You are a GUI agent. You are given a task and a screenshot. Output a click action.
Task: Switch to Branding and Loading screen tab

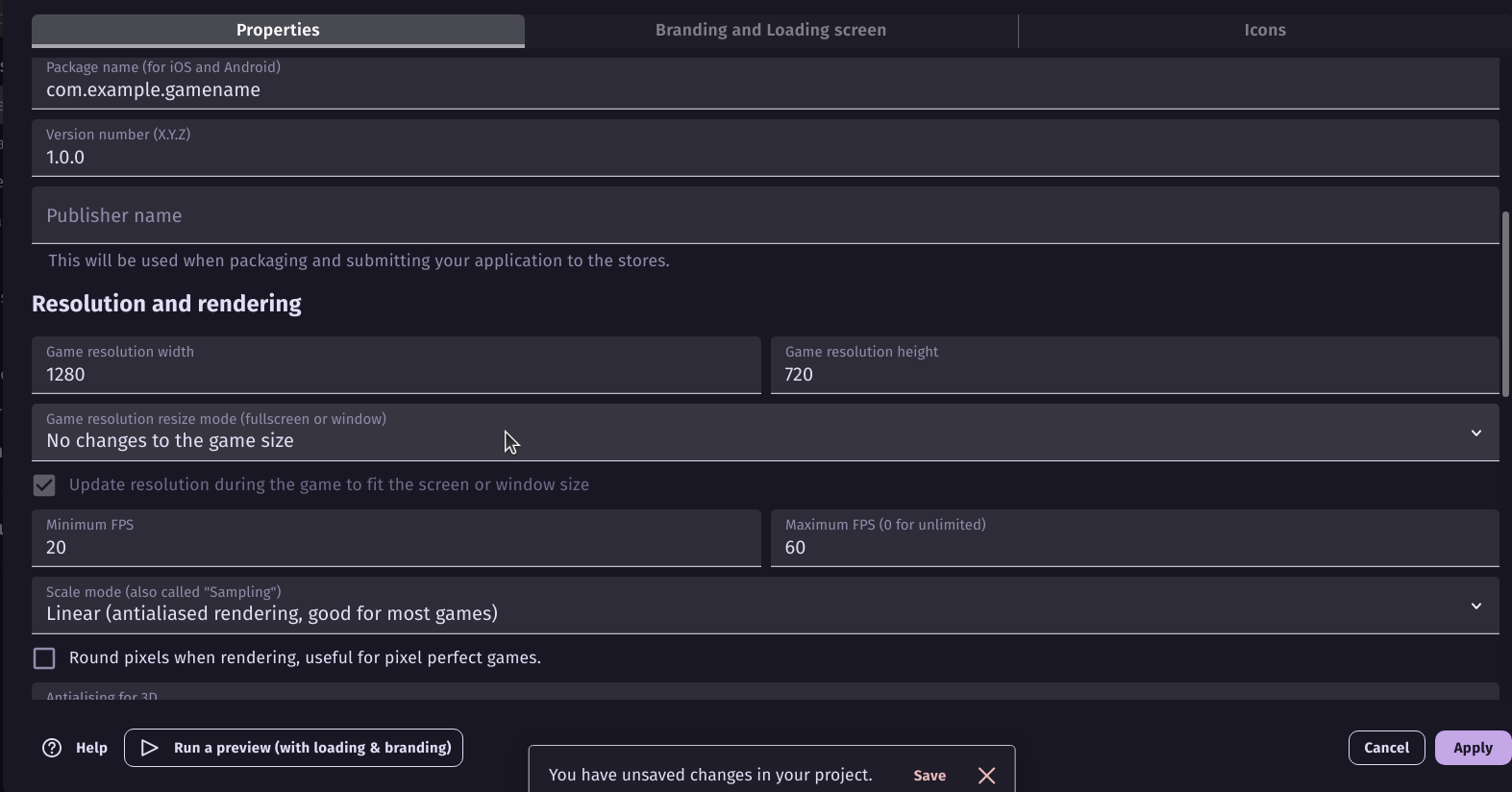point(770,30)
